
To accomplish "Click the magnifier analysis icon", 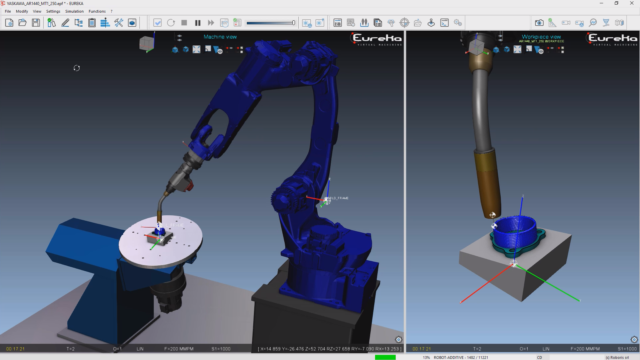I will tap(593, 23).
